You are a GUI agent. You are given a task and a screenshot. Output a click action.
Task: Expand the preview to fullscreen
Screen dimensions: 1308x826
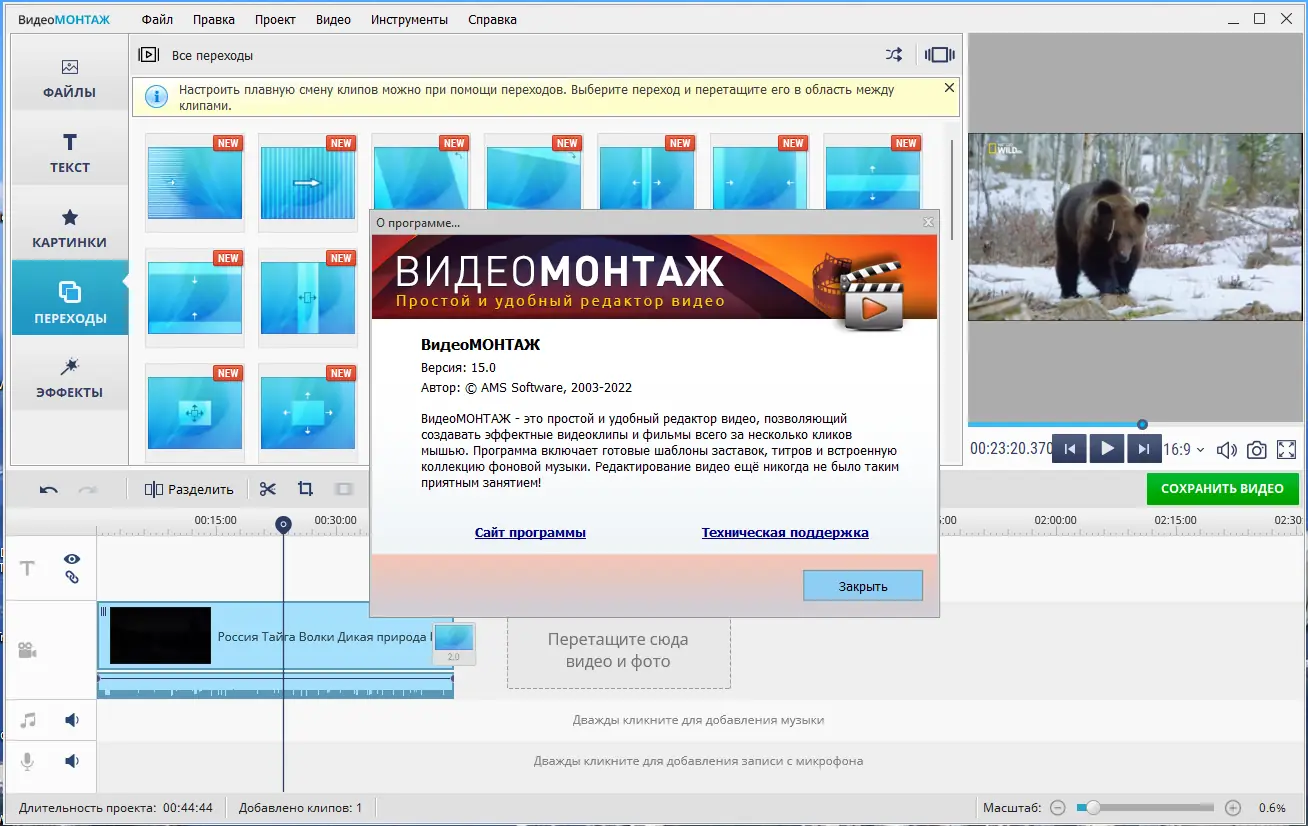tap(1287, 450)
